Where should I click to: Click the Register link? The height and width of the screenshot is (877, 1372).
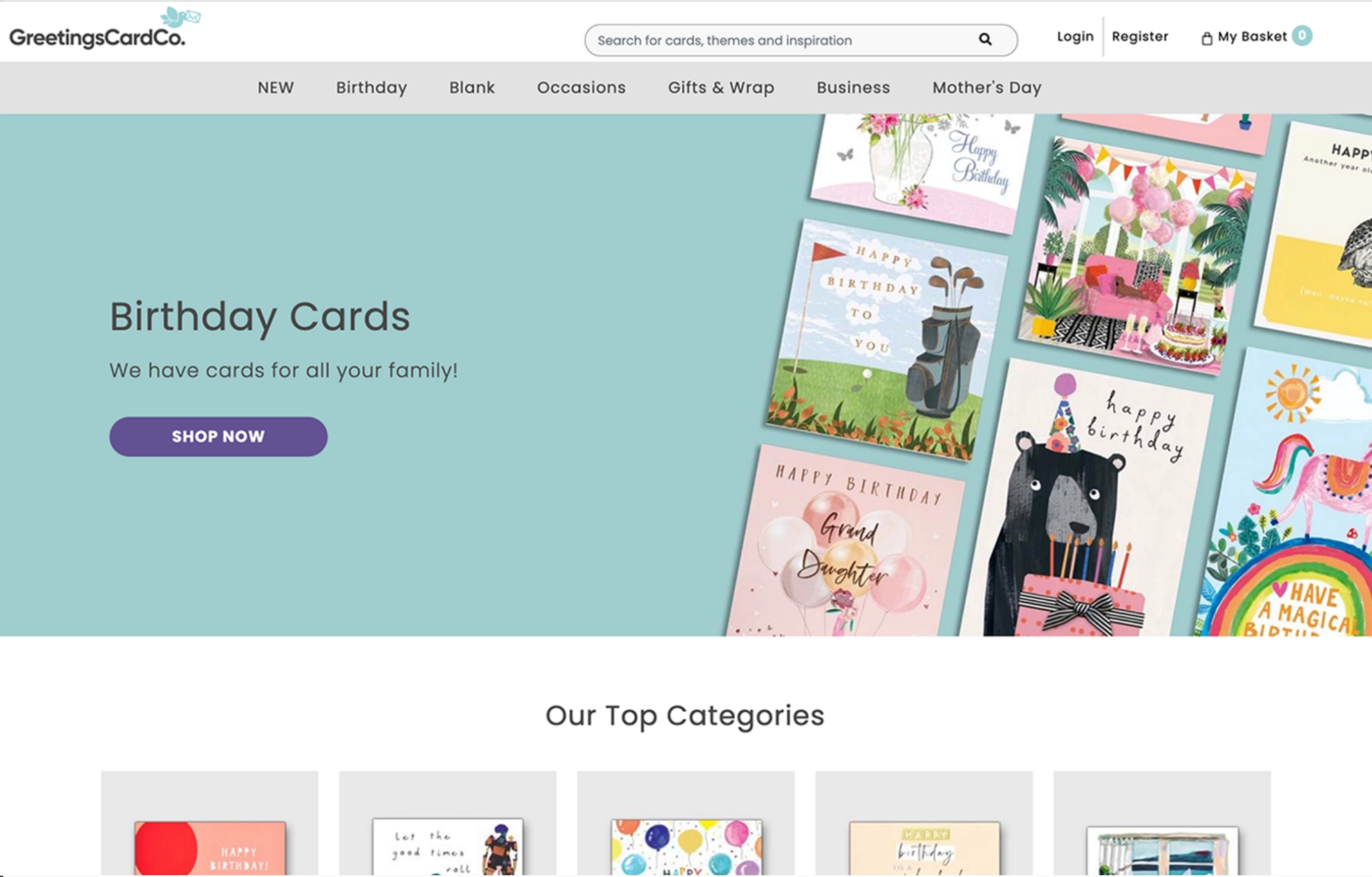[x=1140, y=36]
